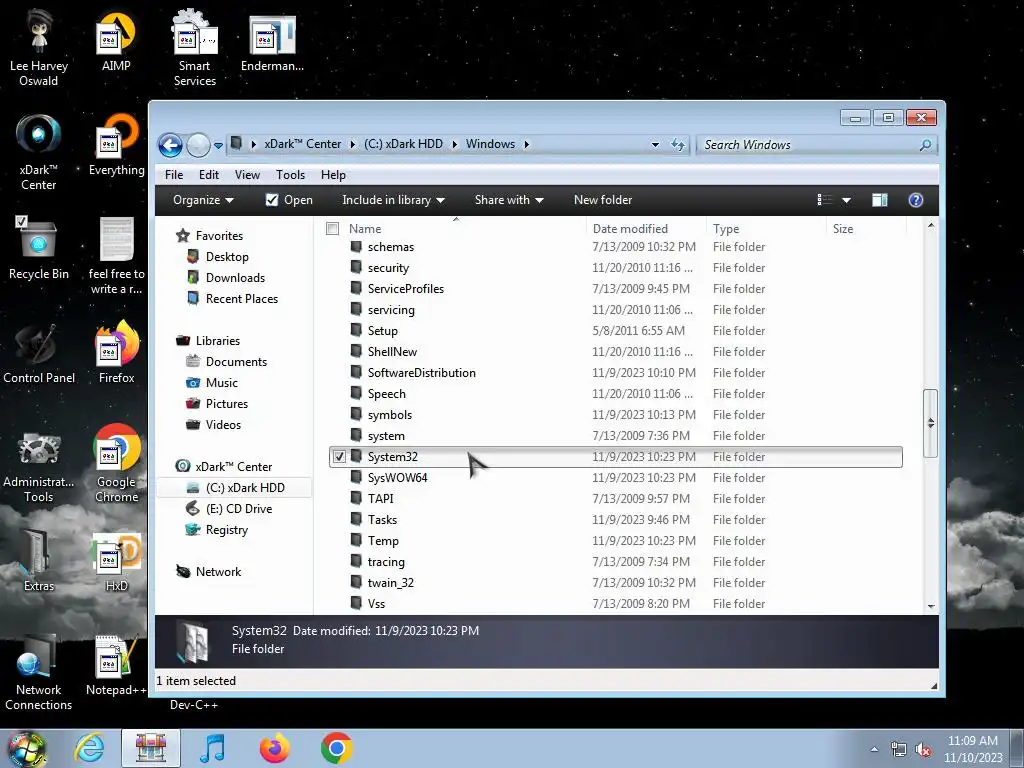The height and width of the screenshot is (768, 1024).
Task: Open the Help menu
Action: coord(333,175)
